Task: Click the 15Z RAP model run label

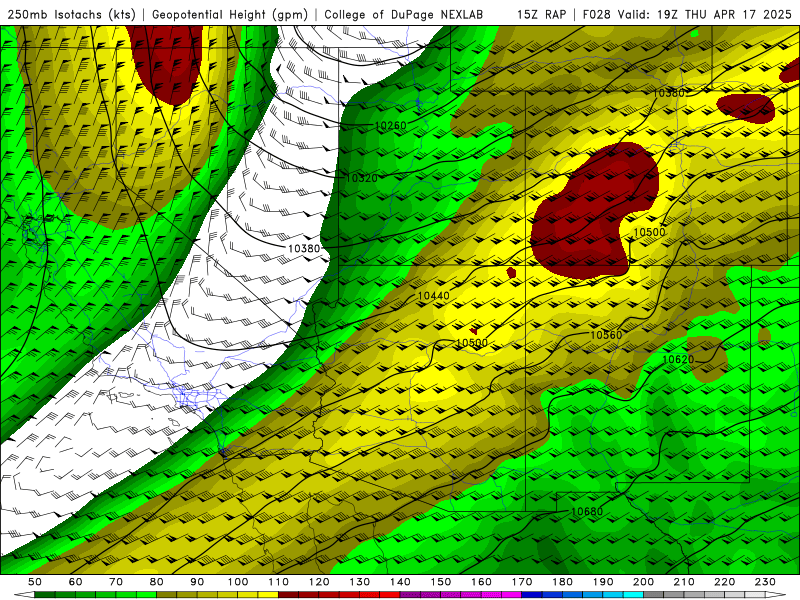Action: coord(542,14)
